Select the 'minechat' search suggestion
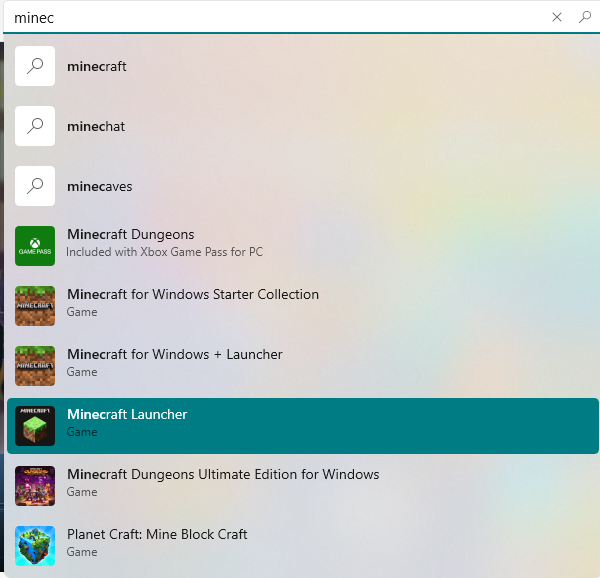The height and width of the screenshot is (578, 600). [303, 126]
